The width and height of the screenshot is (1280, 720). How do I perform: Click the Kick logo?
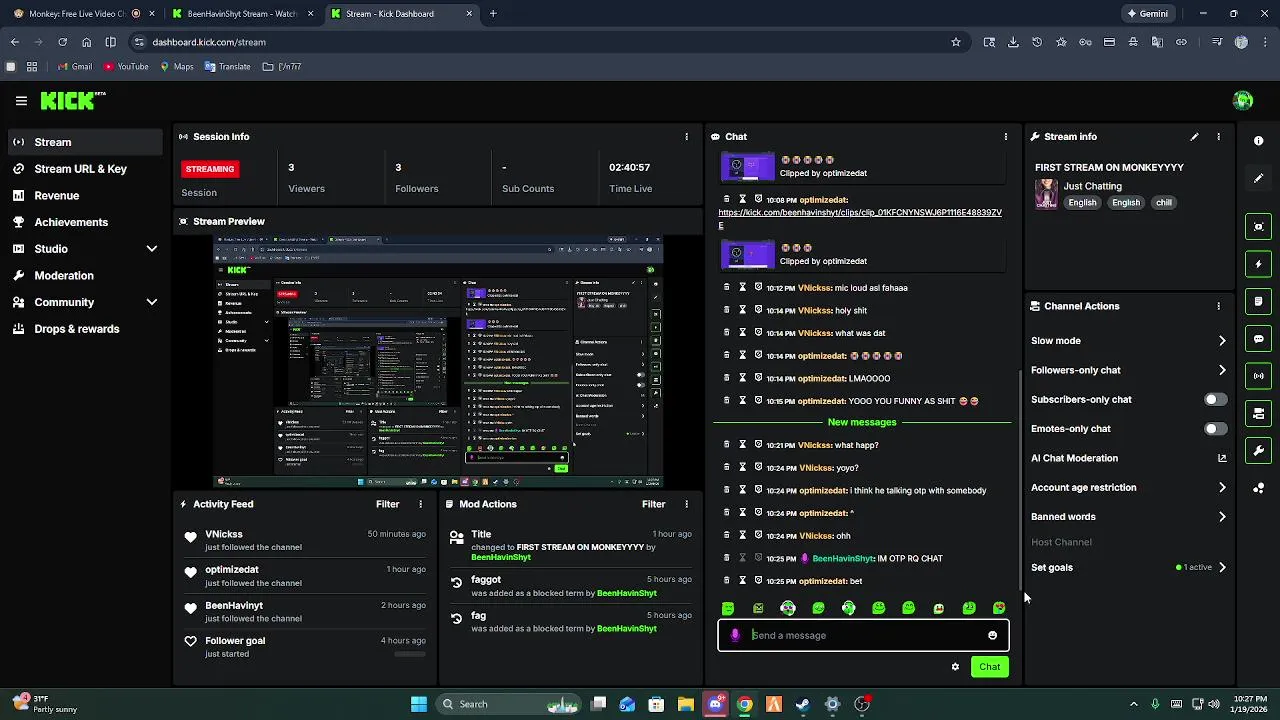click(x=72, y=100)
